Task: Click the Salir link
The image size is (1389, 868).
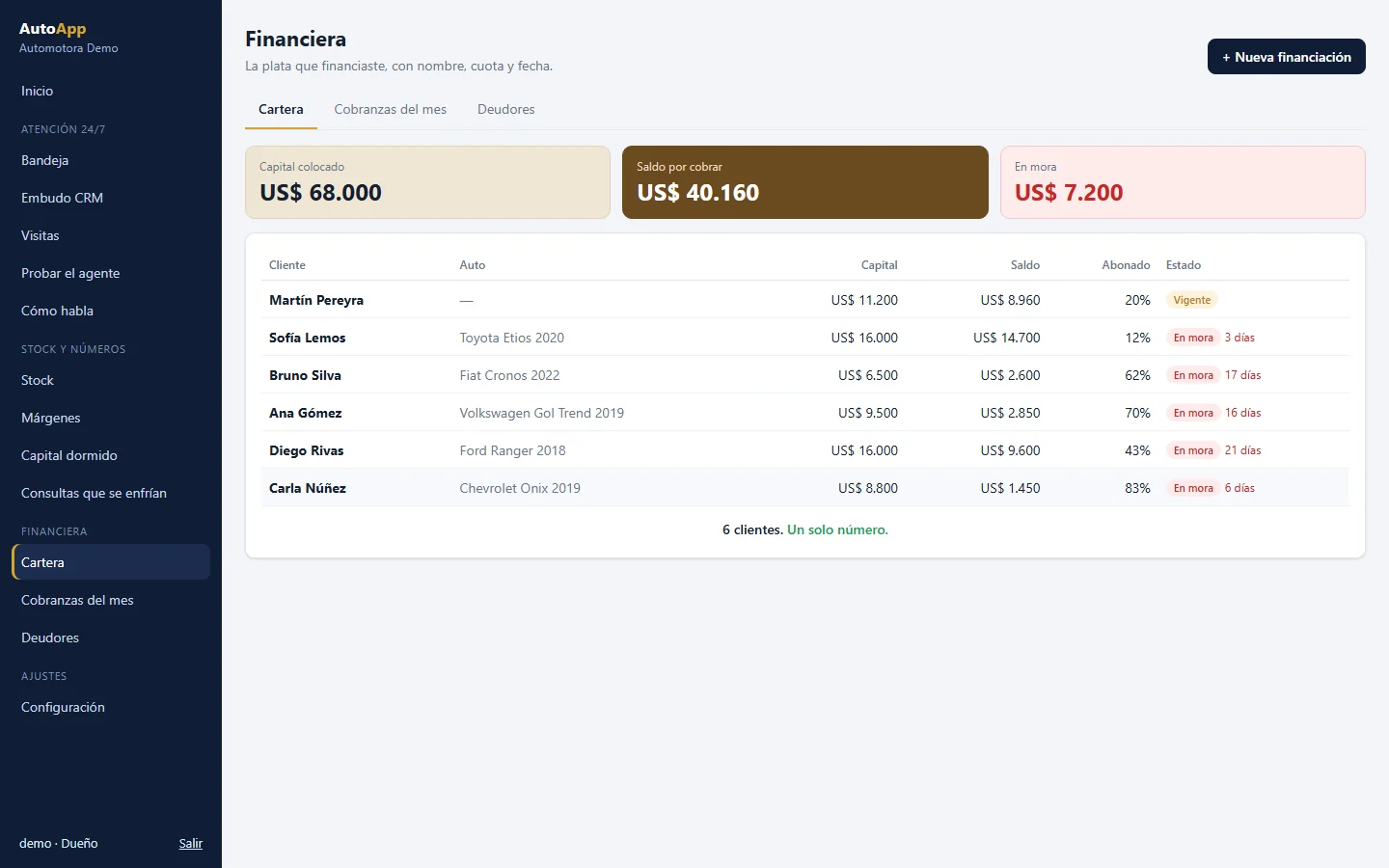Action: pyautogui.click(x=191, y=843)
